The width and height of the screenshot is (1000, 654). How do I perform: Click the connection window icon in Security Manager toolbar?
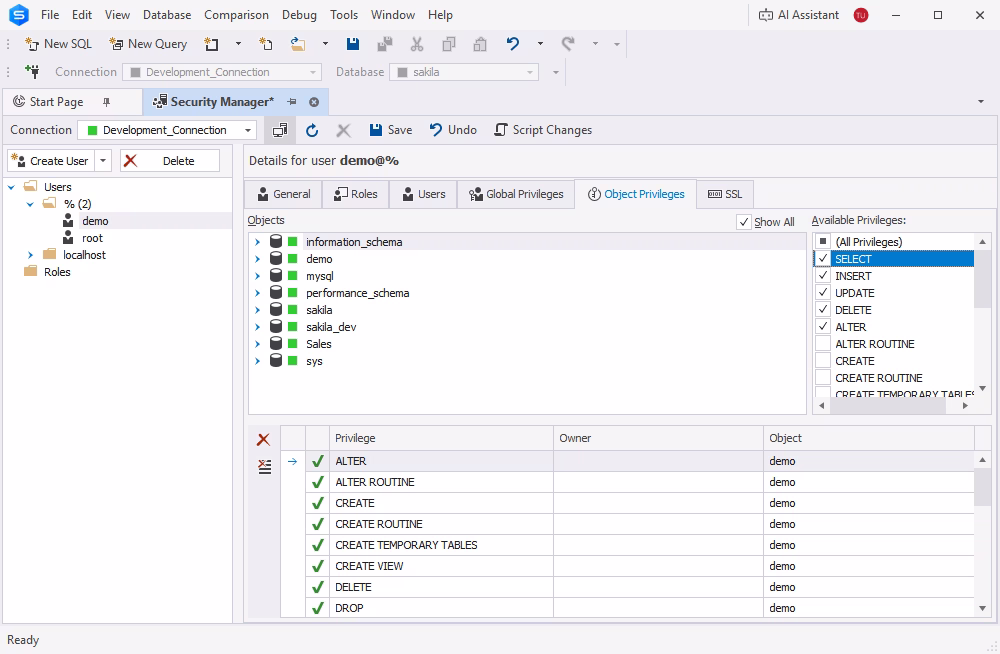(280, 130)
